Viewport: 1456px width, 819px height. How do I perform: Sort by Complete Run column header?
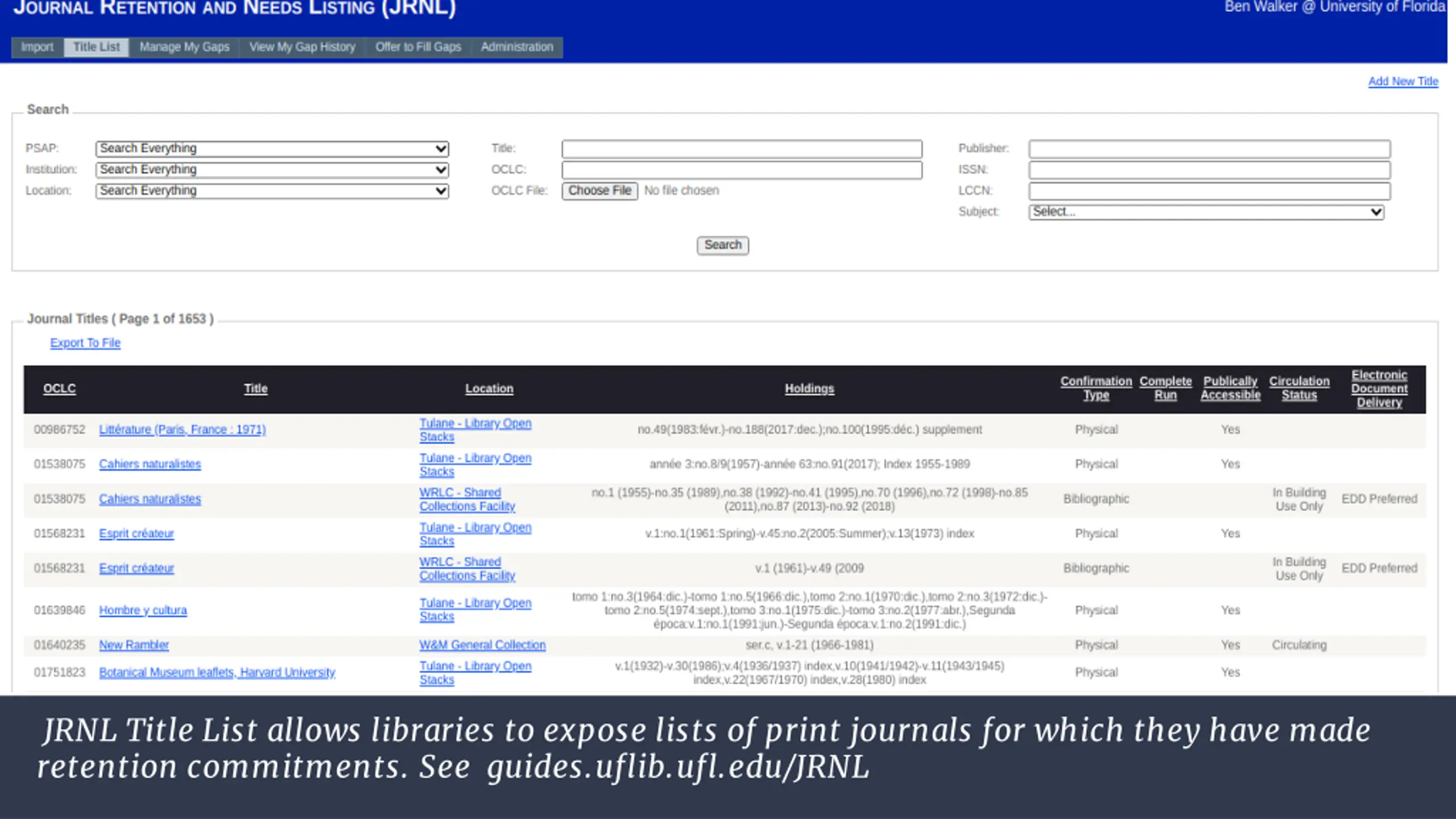[x=1165, y=388]
